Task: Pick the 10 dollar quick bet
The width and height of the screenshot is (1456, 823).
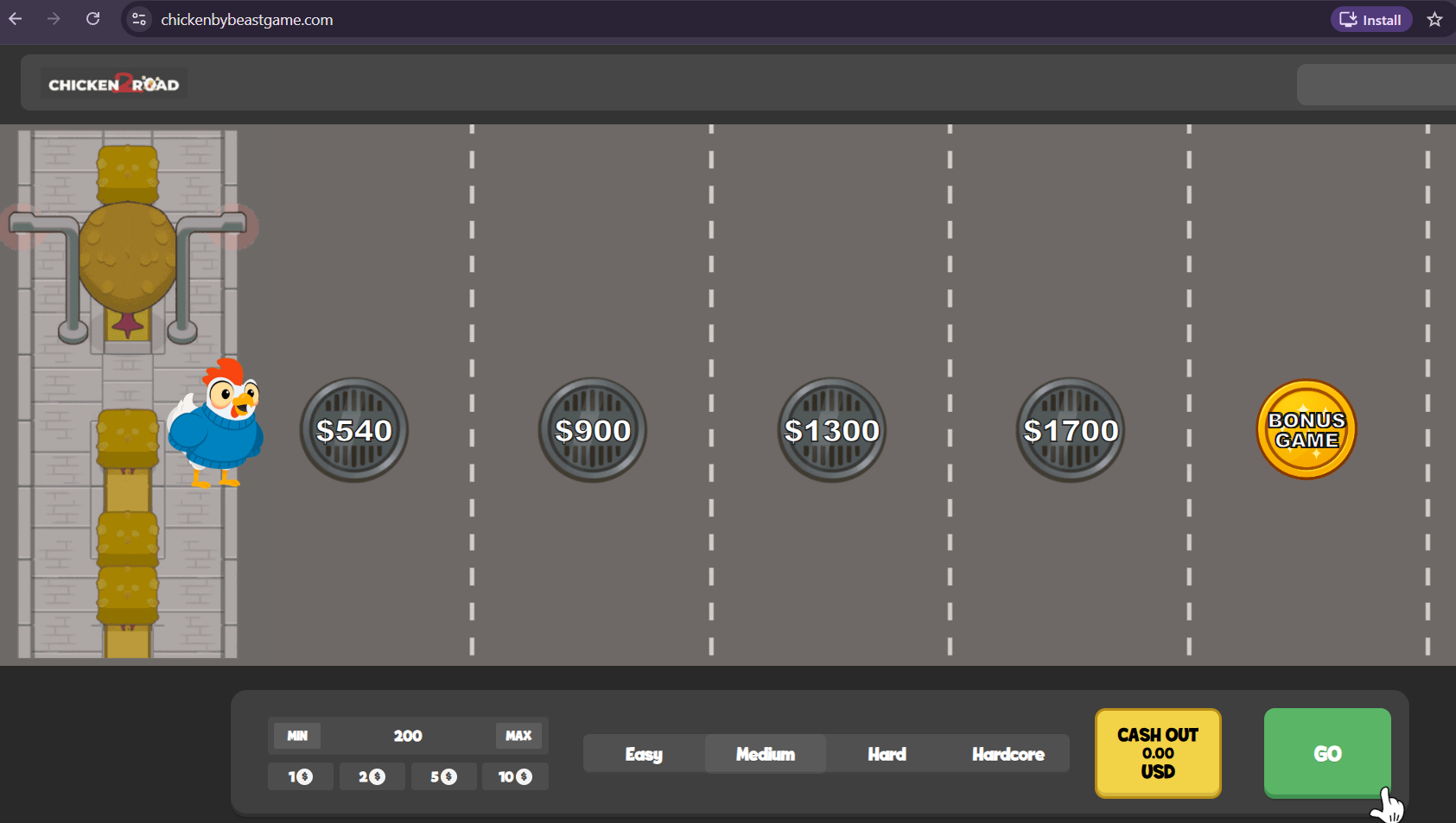Action: pyautogui.click(x=515, y=777)
